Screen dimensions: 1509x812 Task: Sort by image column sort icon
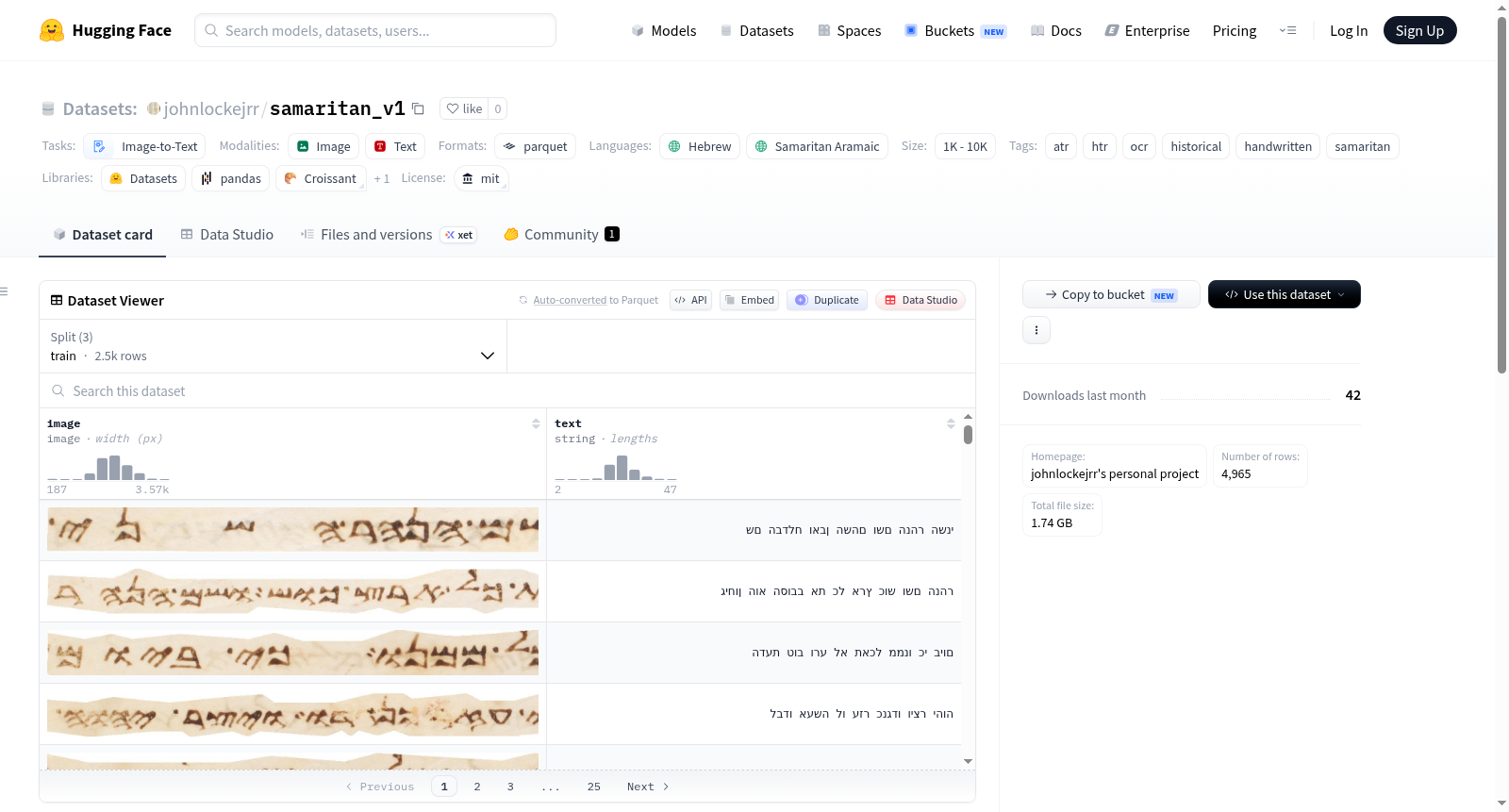click(x=536, y=423)
